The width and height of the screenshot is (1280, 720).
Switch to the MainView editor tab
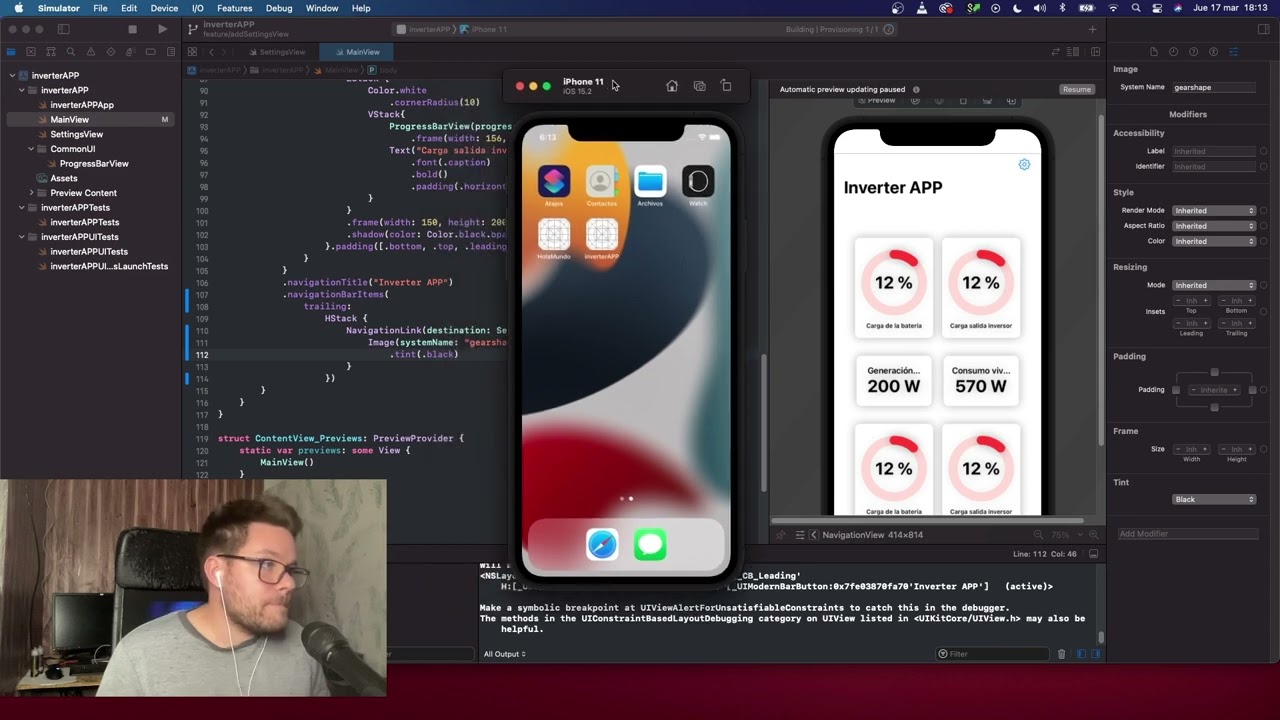357,52
